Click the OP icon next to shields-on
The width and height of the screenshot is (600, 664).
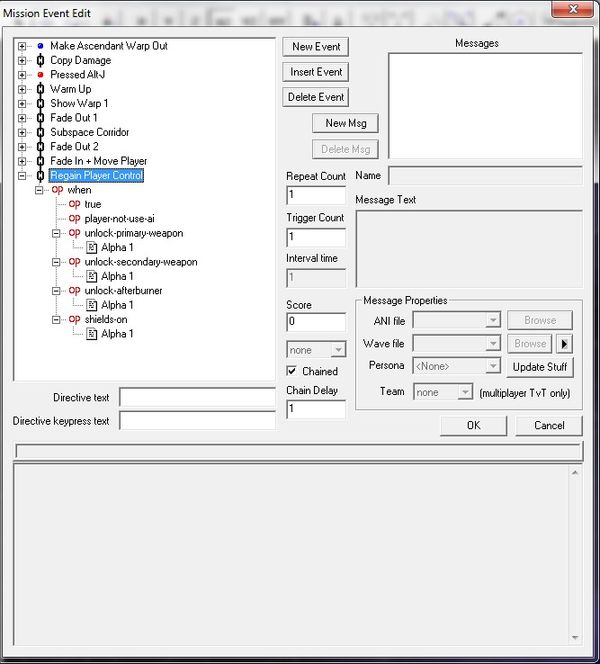pos(74,319)
